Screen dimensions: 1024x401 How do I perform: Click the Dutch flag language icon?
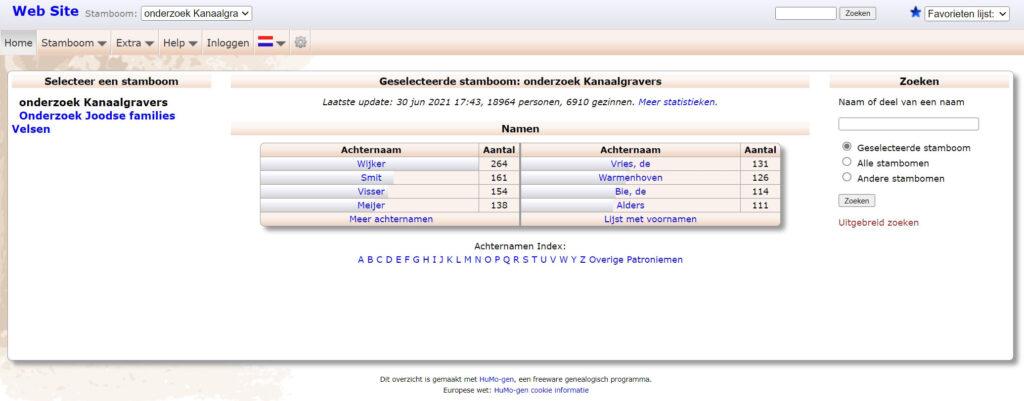tap(266, 43)
